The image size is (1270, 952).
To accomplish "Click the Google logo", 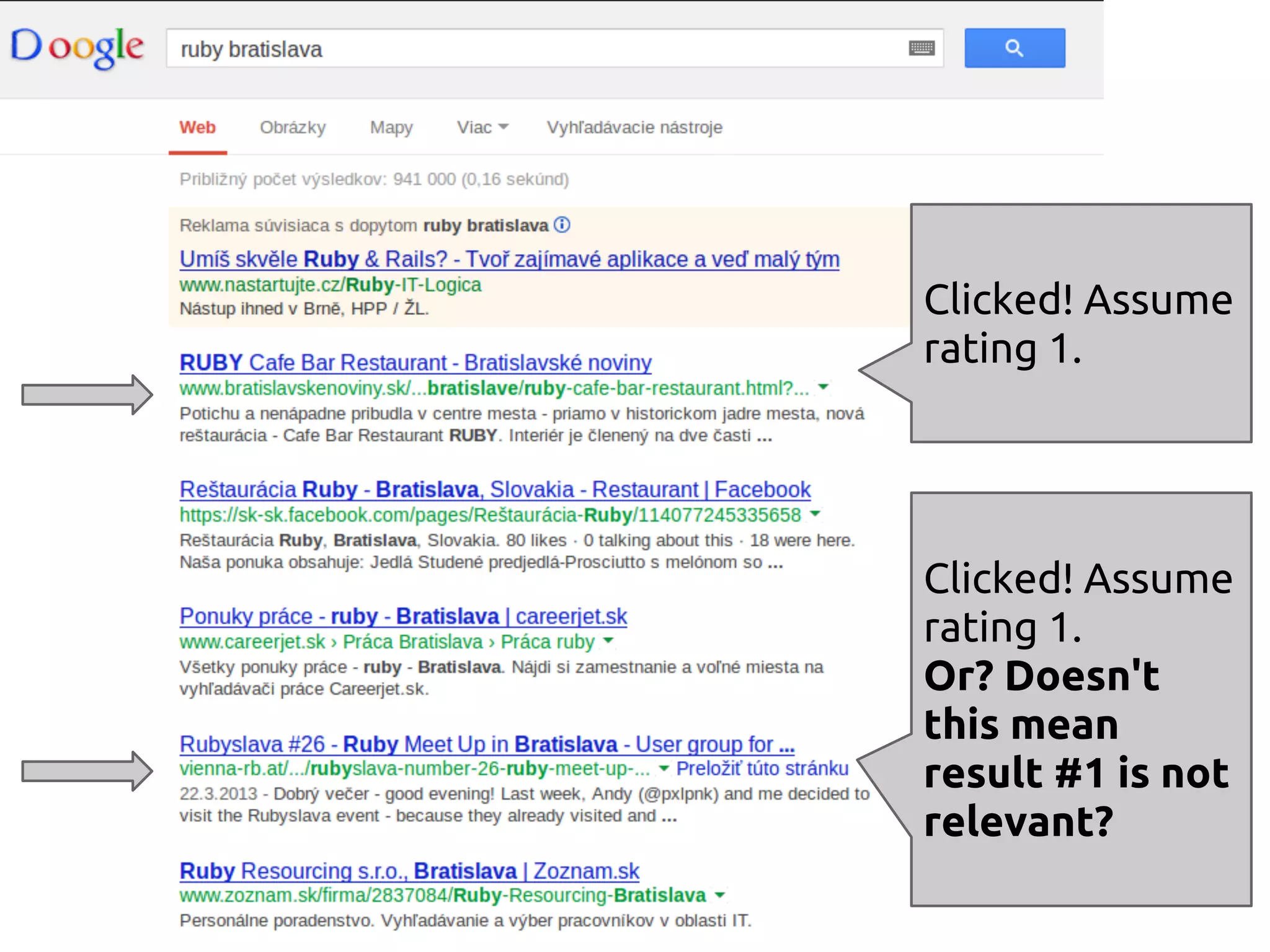I will [x=78, y=47].
